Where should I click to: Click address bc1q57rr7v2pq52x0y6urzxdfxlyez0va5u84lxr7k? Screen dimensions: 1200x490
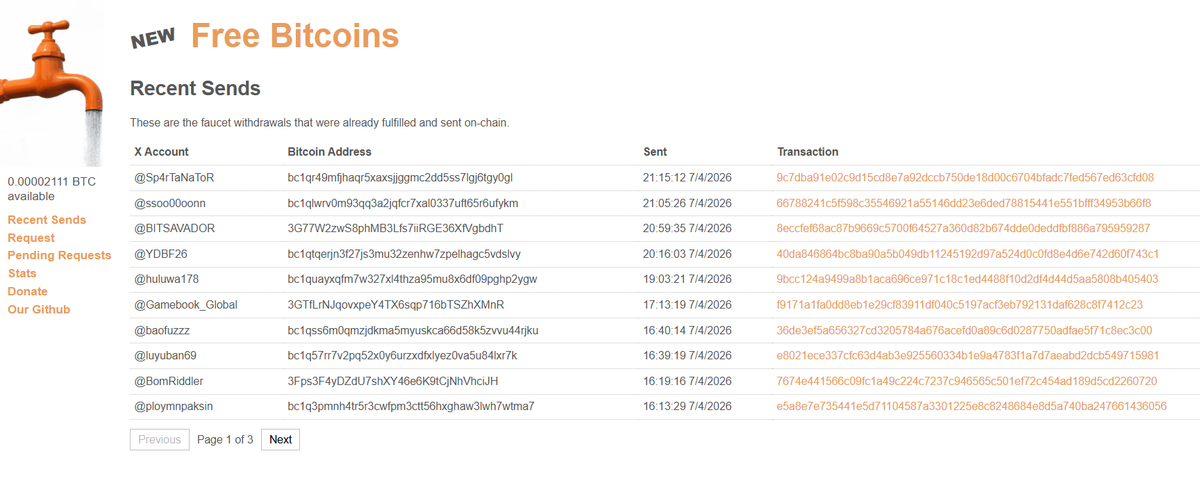[x=402, y=356]
